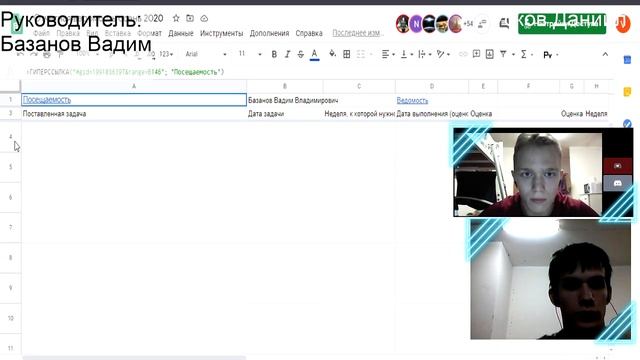
Task: Open the input tools Ру dropdown
Action: click(550, 55)
